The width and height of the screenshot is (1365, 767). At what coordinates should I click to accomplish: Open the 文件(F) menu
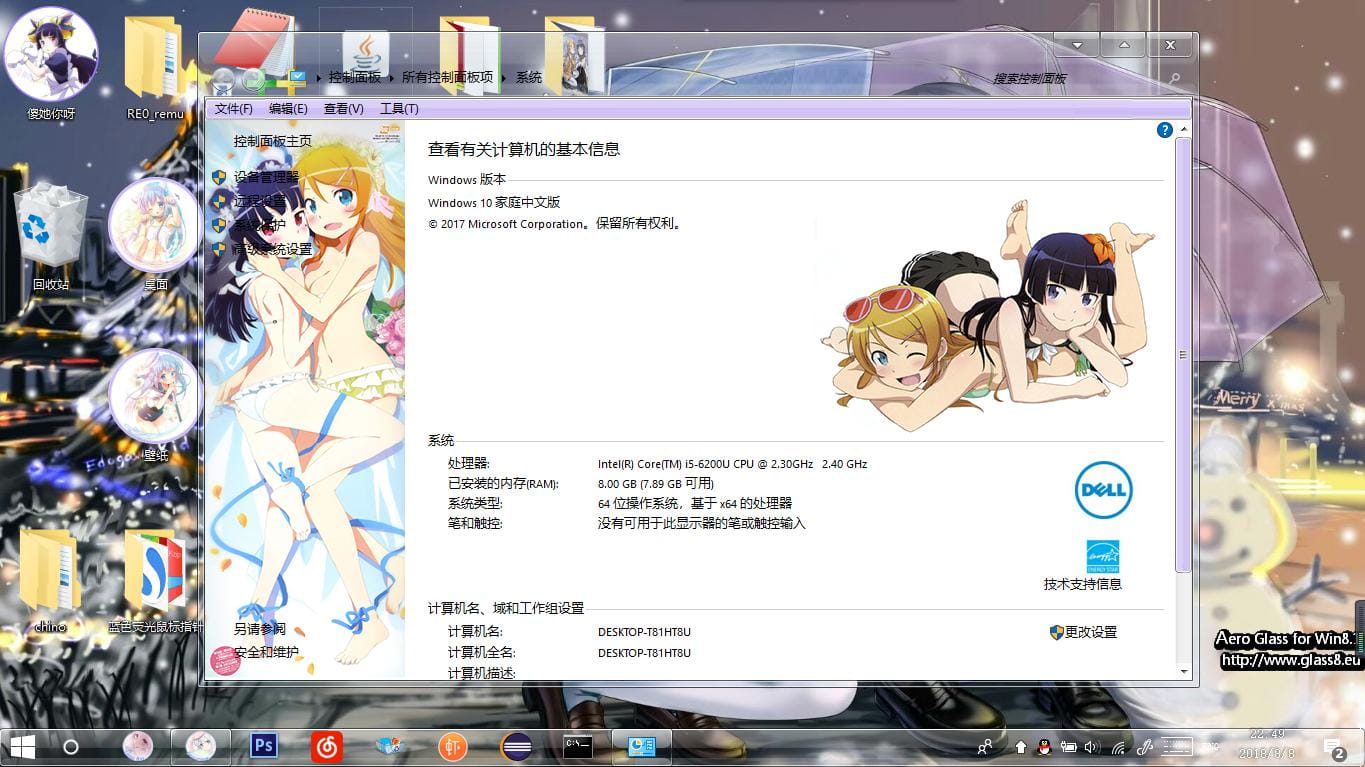click(x=233, y=108)
